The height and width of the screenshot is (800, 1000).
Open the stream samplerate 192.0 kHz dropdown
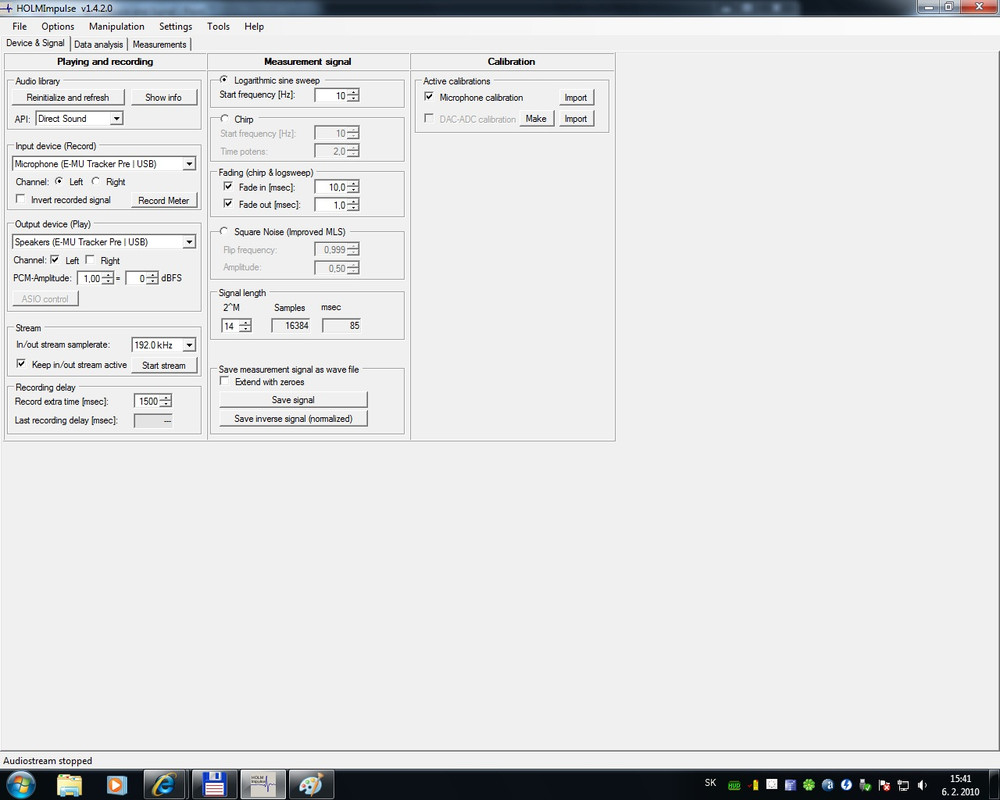[x=189, y=345]
